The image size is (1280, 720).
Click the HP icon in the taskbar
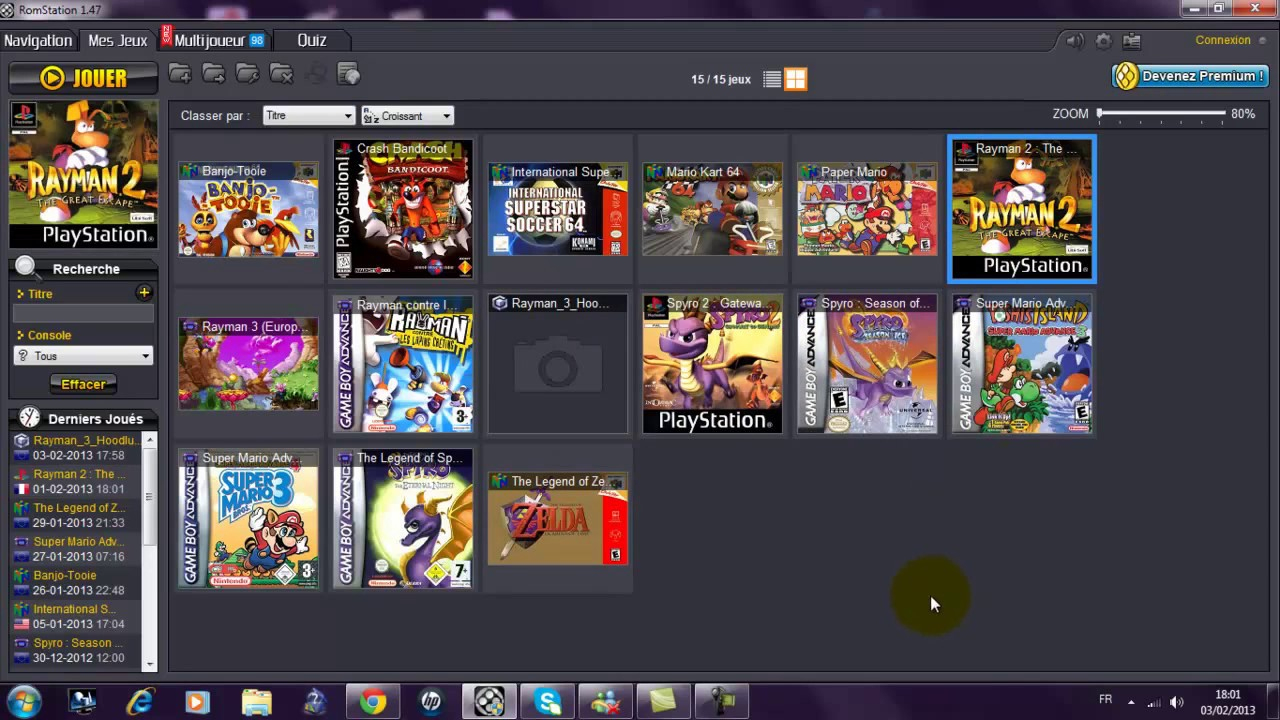click(431, 702)
